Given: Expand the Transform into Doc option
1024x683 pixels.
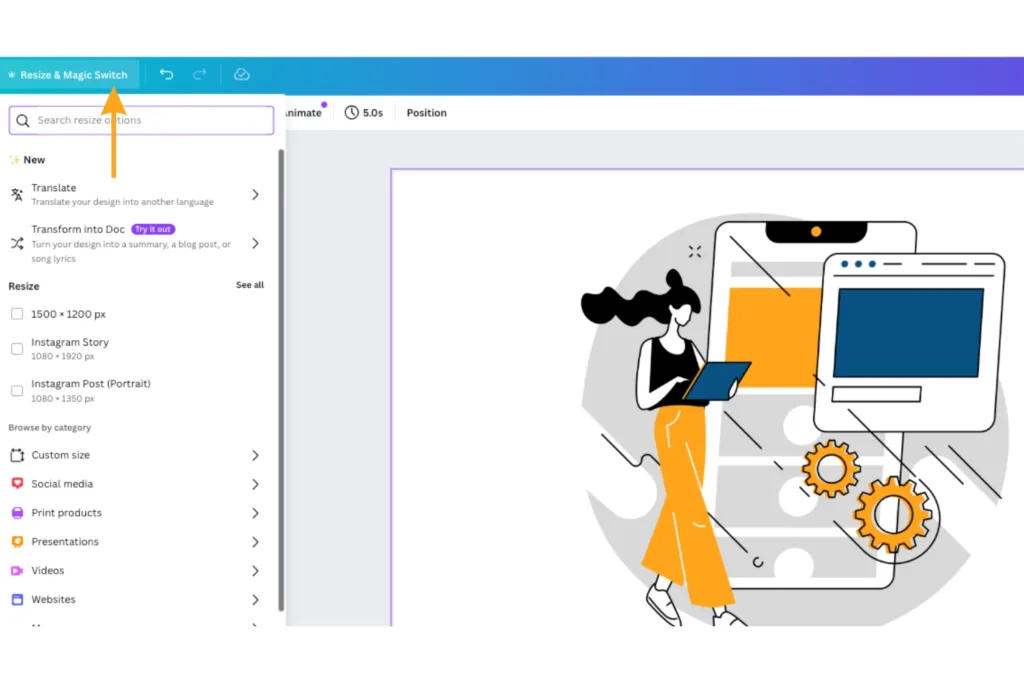Looking at the screenshot, I should pos(255,243).
